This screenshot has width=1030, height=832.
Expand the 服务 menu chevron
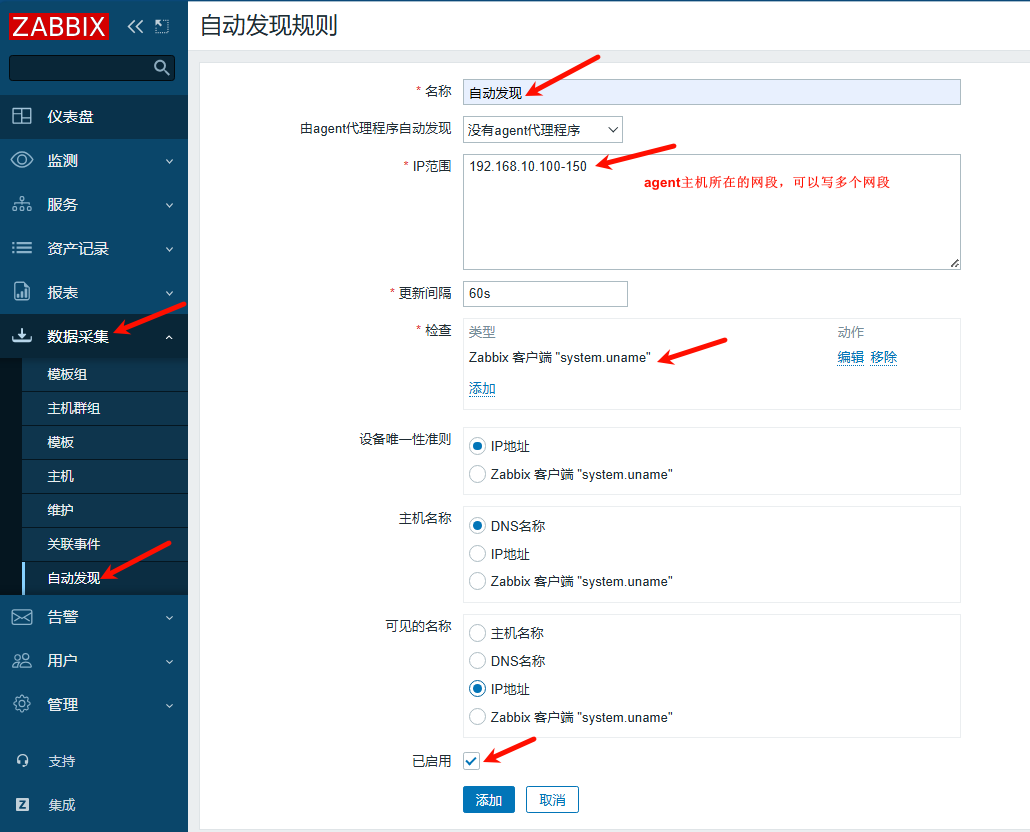tap(169, 205)
